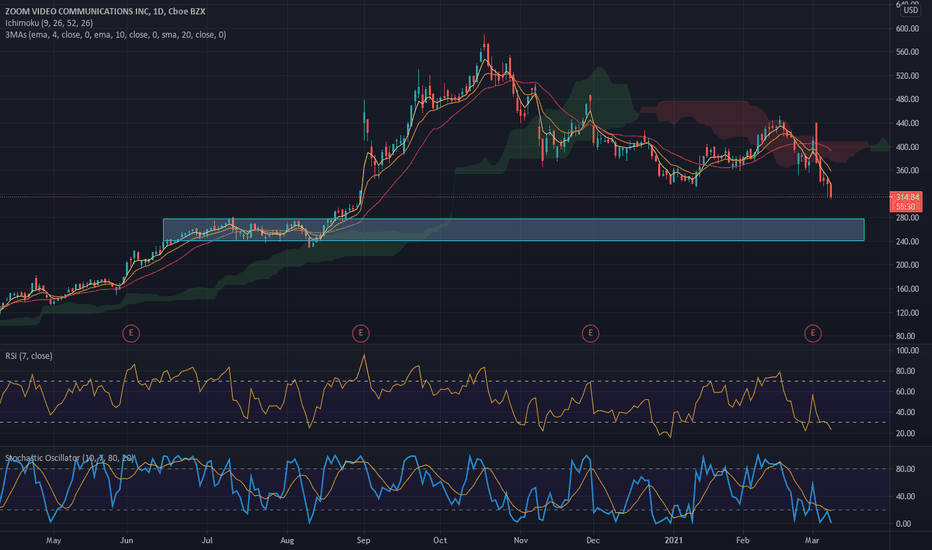
Task: Click the 360.00 price axis label
Action: 907,171
